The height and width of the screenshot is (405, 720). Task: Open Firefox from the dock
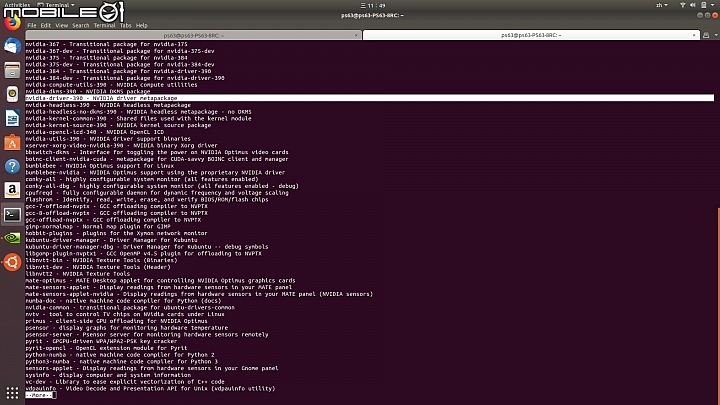coord(12,22)
